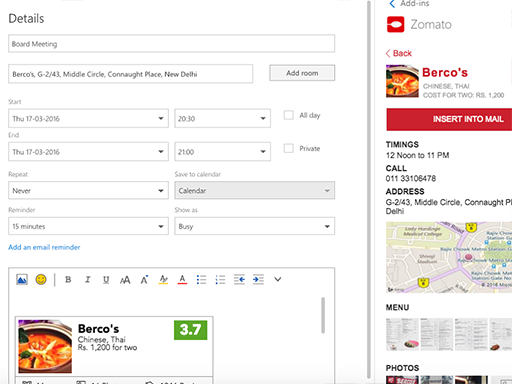Open the emoji picker smiley icon
This screenshot has width=512, height=384.
coord(41,279)
